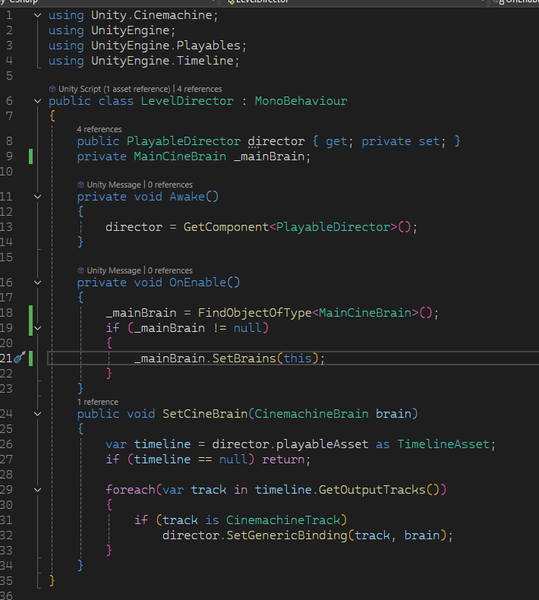Screen dimensions: 539x600
Task: Open '4 references' CodeLens above the director property
Action: (99, 129)
